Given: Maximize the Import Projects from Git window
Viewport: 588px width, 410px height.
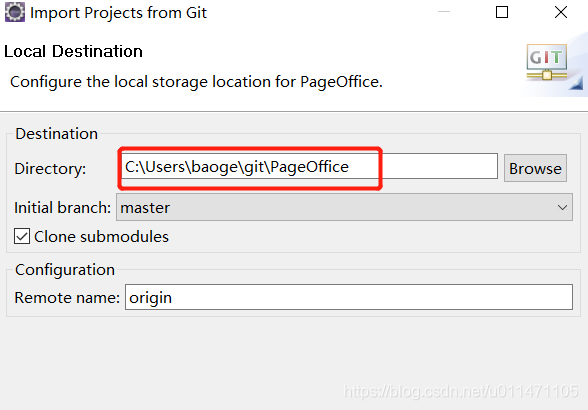Looking at the screenshot, I should [502, 12].
